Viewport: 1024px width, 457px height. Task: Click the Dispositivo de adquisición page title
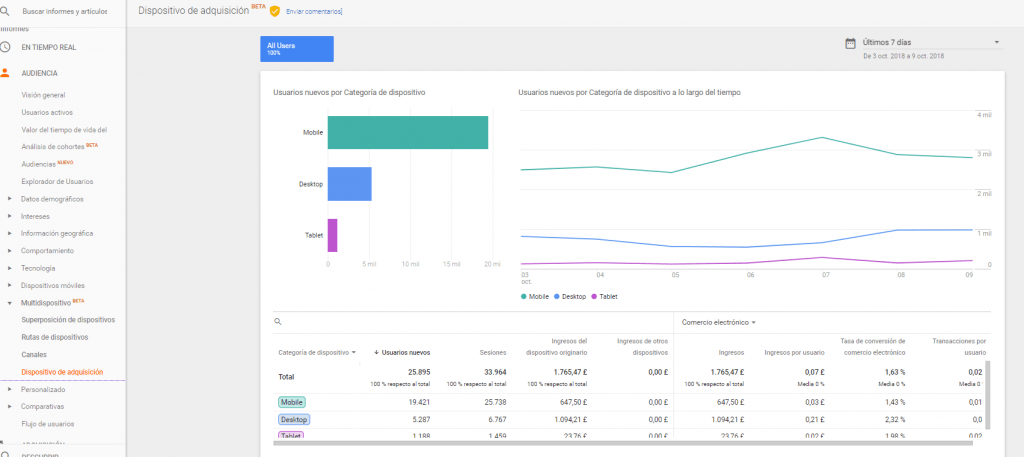click(193, 10)
